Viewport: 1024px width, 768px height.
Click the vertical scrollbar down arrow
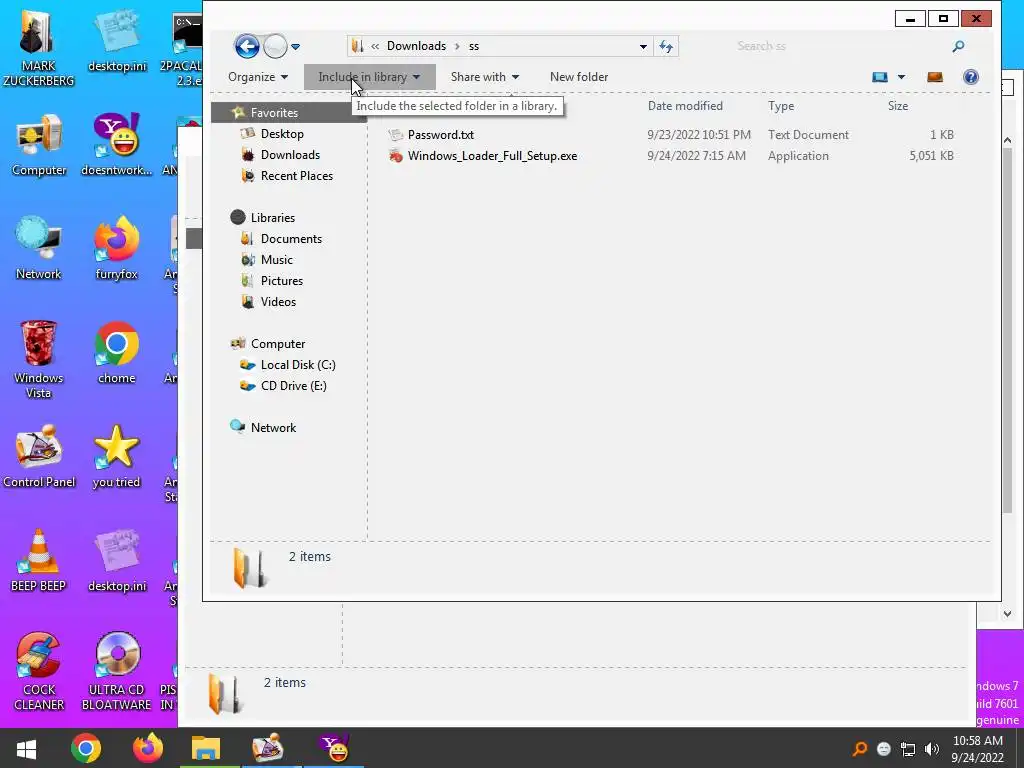point(1007,613)
